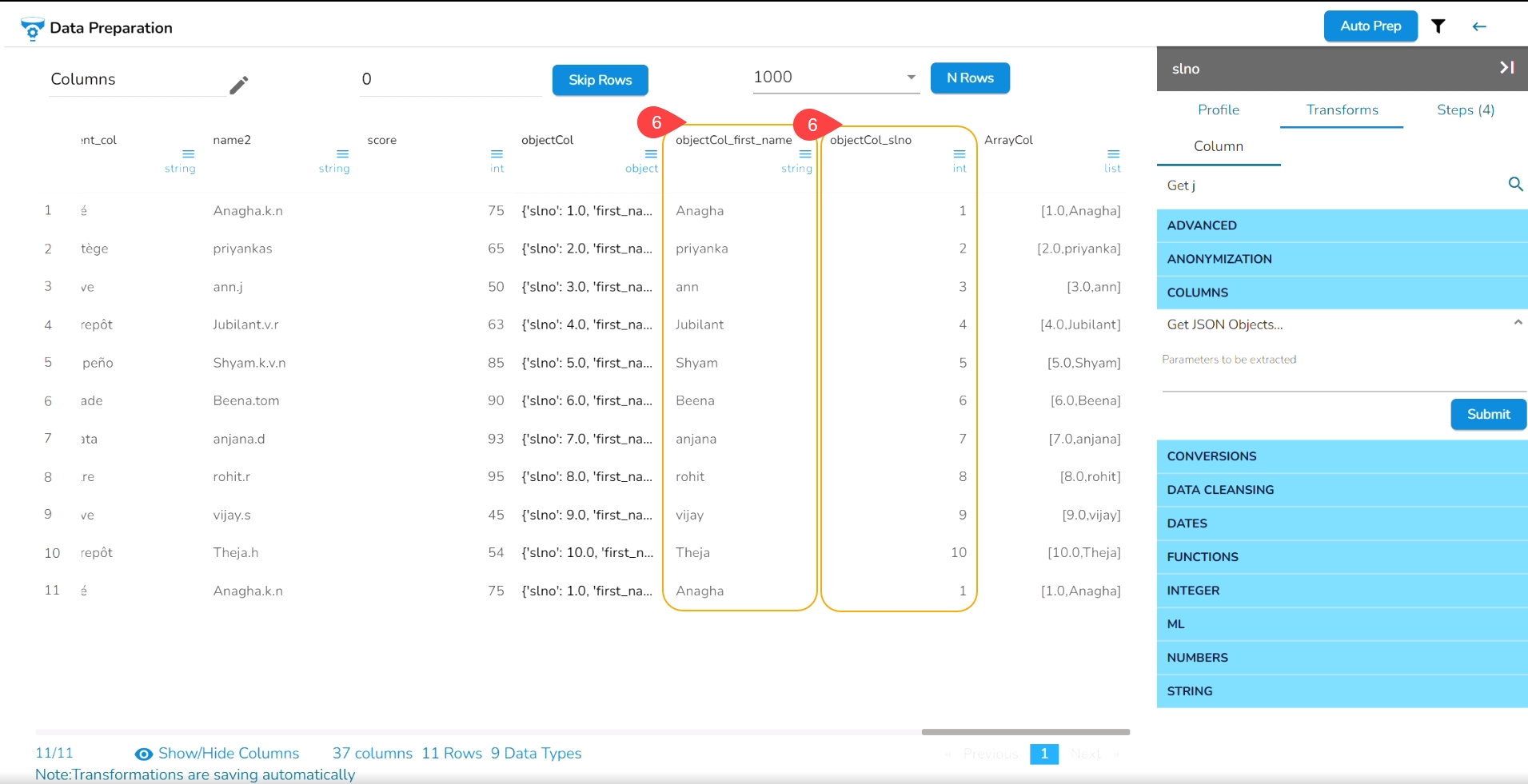Select the cell '[9.0,vijay]'
Viewport: 1528px width, 784px height.
coord(1091,515)
